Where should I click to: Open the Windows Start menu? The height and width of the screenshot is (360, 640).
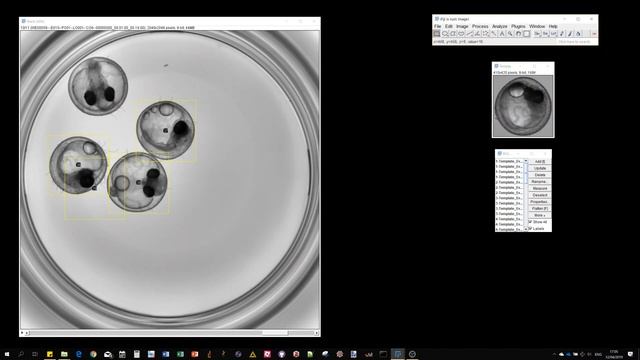(x=7, y=354)
